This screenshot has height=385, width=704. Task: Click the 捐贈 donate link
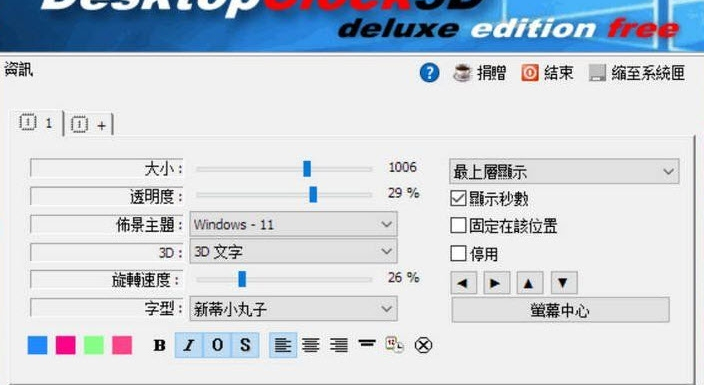coord(491,73)
